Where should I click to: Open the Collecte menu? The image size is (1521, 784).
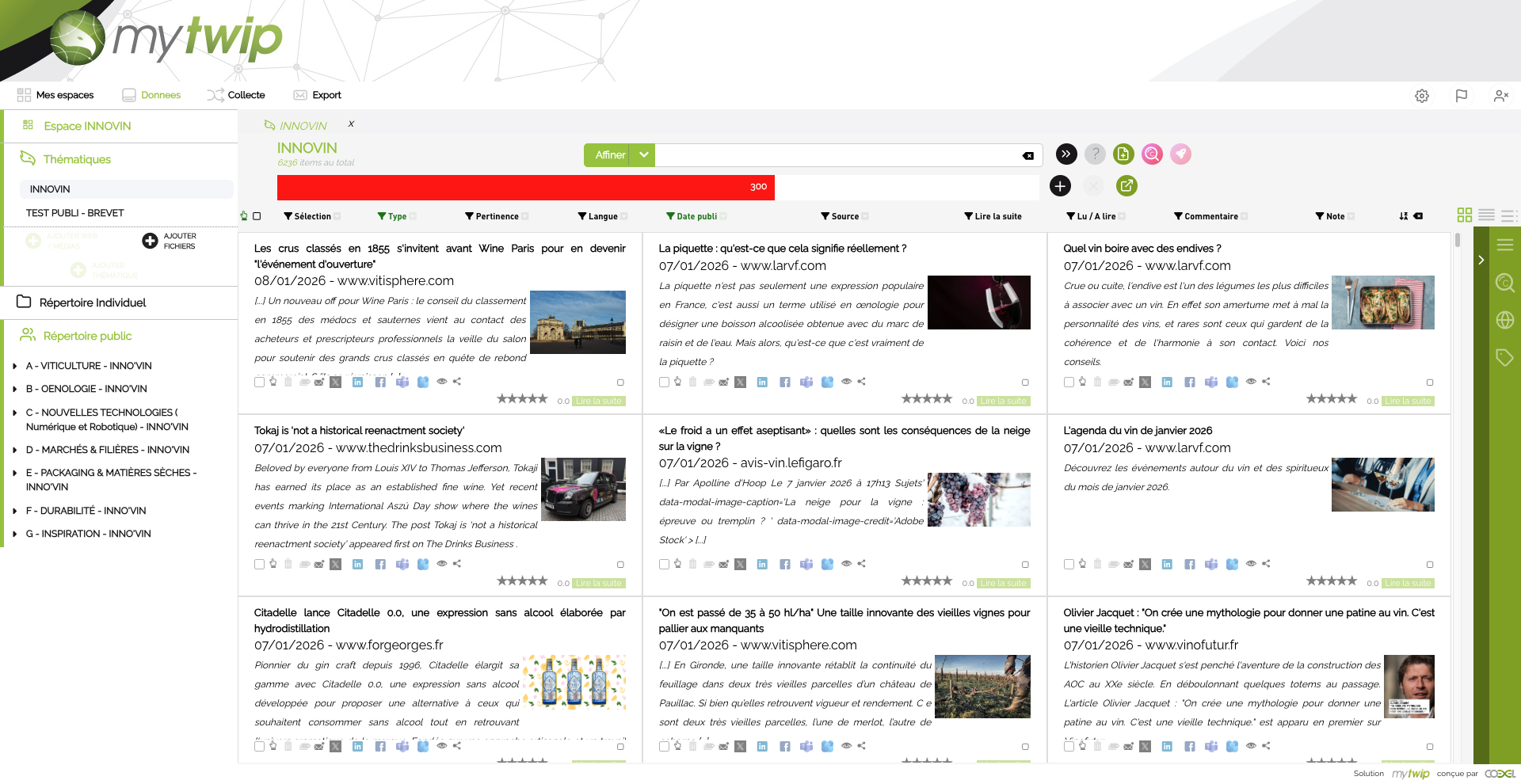[237, 95]
